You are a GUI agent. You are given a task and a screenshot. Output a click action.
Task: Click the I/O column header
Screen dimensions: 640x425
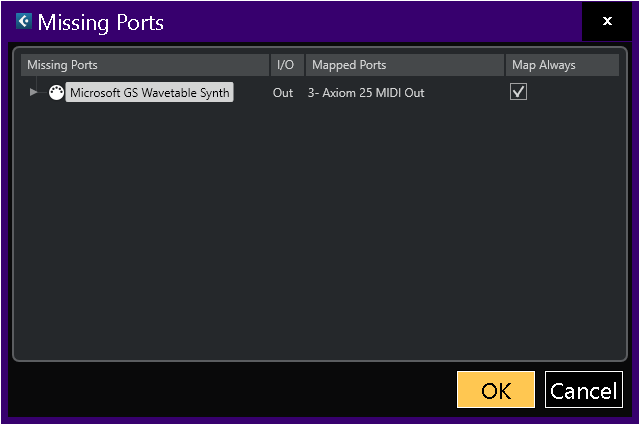pyautogui.click(x=286, y=65)
